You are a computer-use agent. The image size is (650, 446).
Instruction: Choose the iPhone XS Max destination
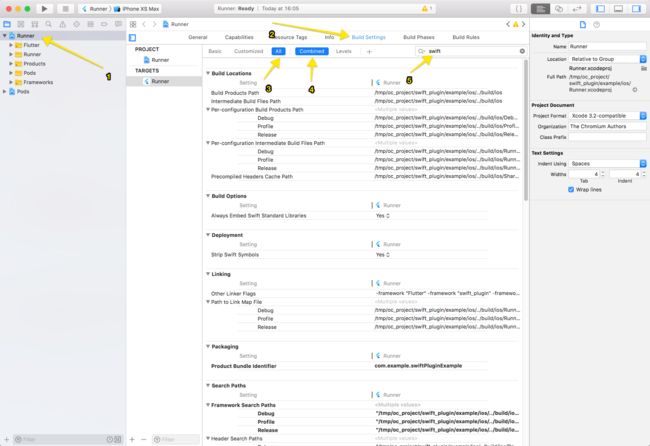click(x=136, y=9)
